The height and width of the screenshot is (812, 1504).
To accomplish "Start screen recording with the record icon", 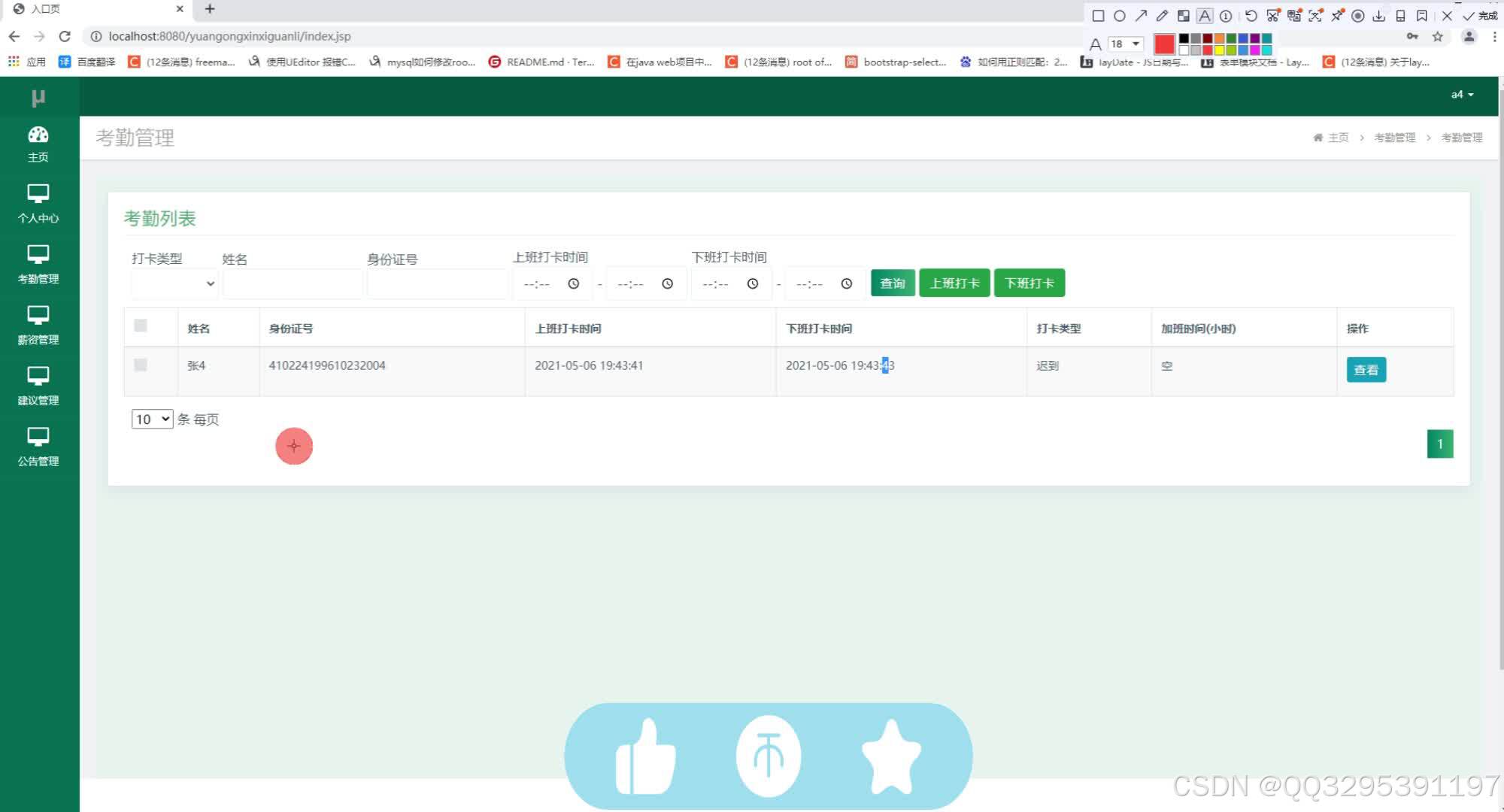I will [x=1358, y=16].
